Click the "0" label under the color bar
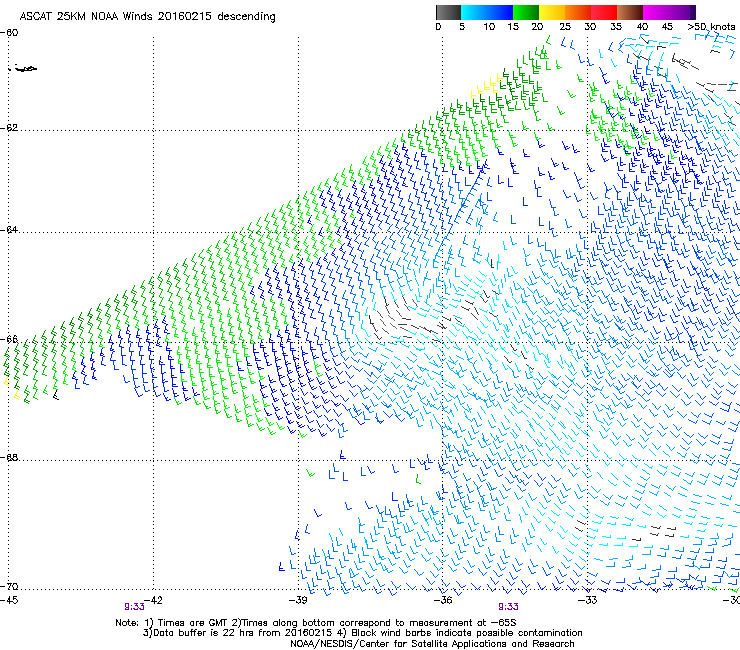The height and width of the screenshot is (650, 740). [438, 27]
